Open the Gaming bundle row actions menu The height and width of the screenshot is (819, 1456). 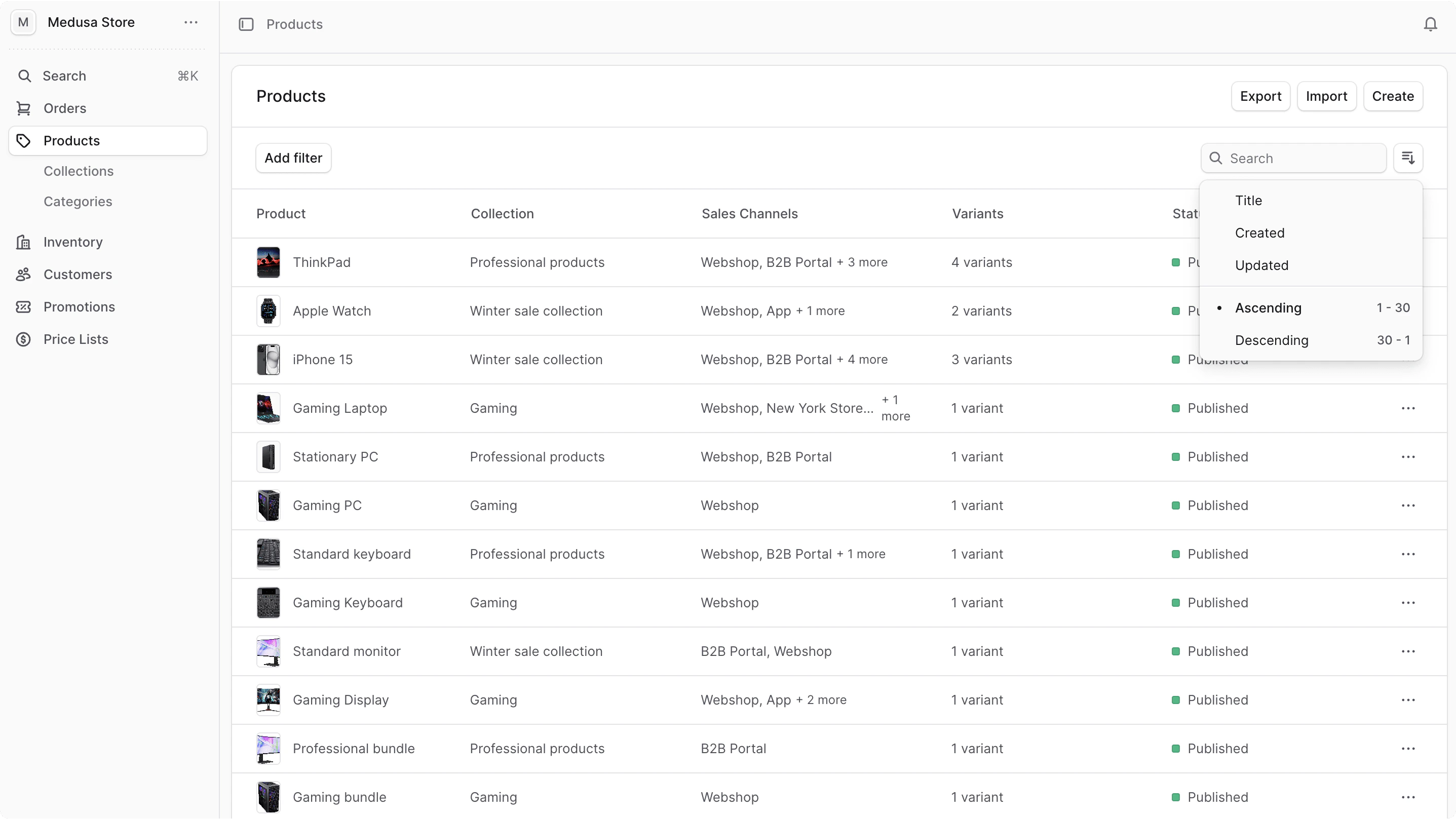tap(1408, 797)
